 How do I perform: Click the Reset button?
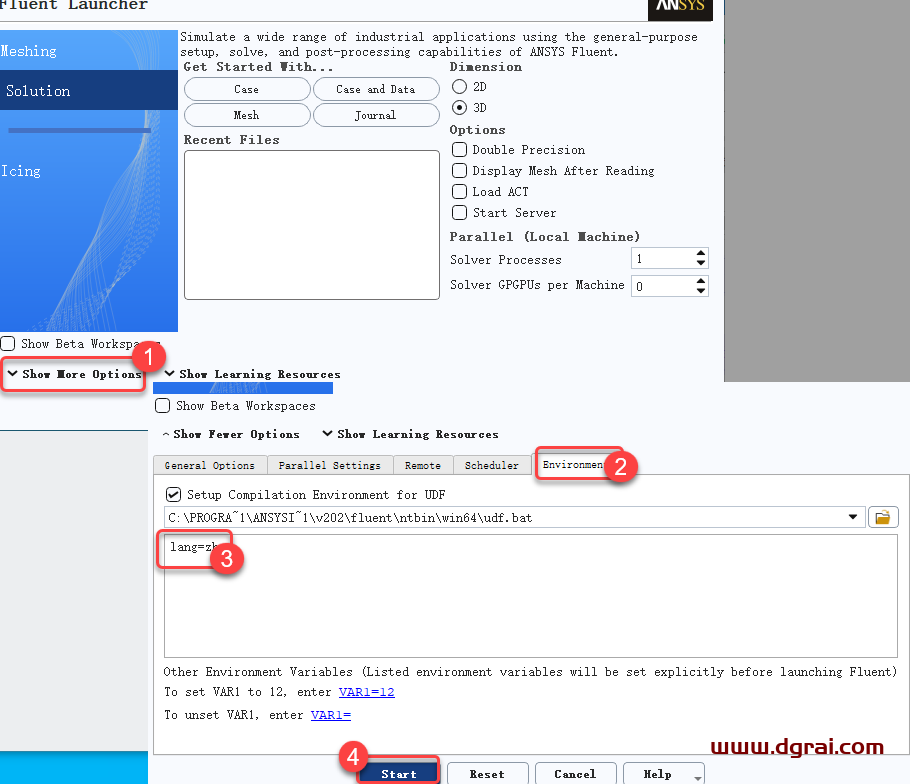(x=487, y=774)
